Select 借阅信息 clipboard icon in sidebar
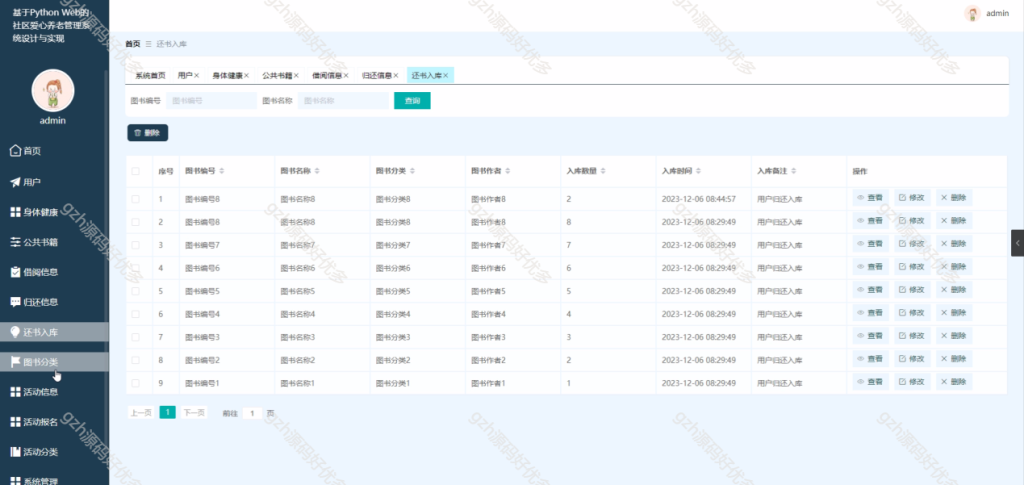The width and height of the screenshot is (1024, 485). tap(16, 272)
